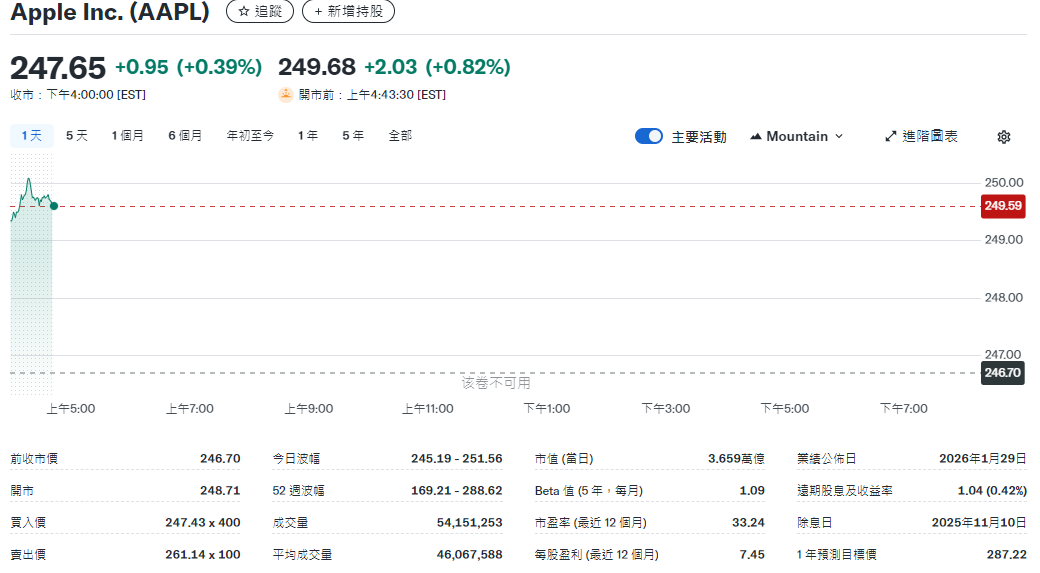
Task: Click the 下午1:00 time axis label
Action: point(547,409)
